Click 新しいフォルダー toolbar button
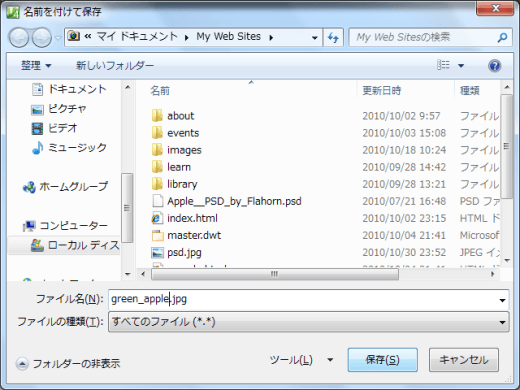This screenshot has width=520, height=390. 115,65
